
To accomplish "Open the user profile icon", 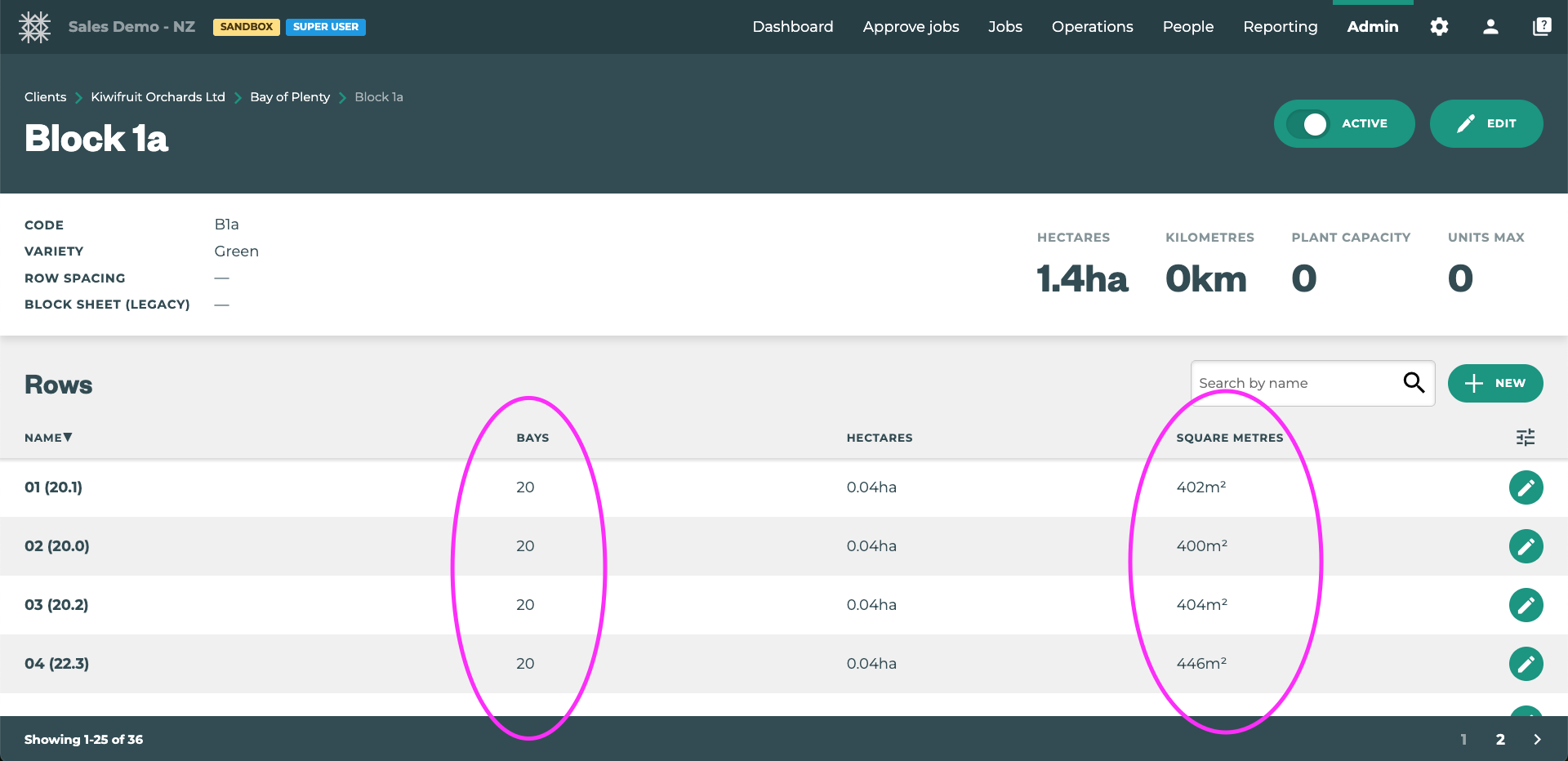I will click(x=1490, y=27).
